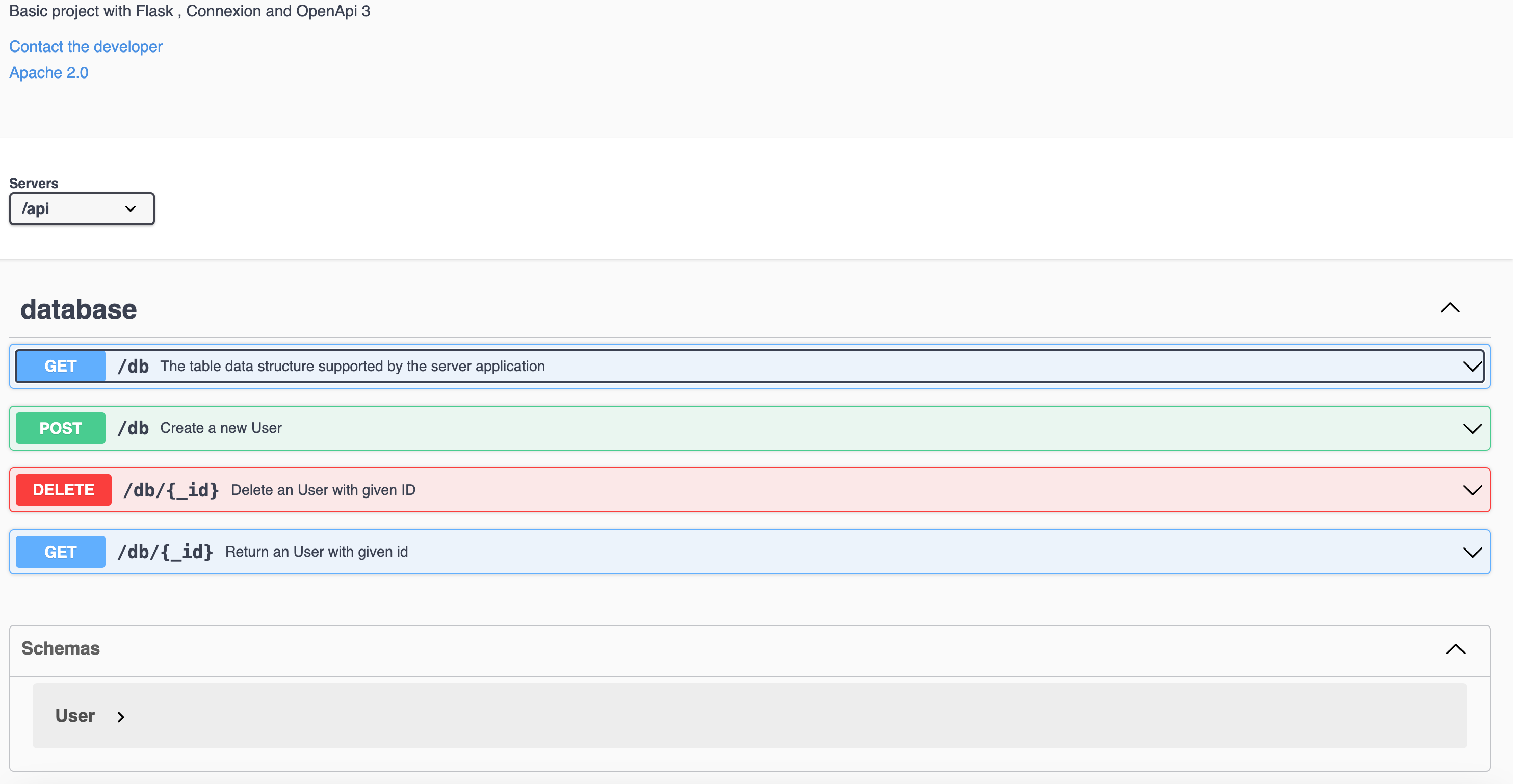This screenshot has height=784, width=1513.
Task: Expand GET /db endpoint with chevron arrow
Action: pos(1471,367)
